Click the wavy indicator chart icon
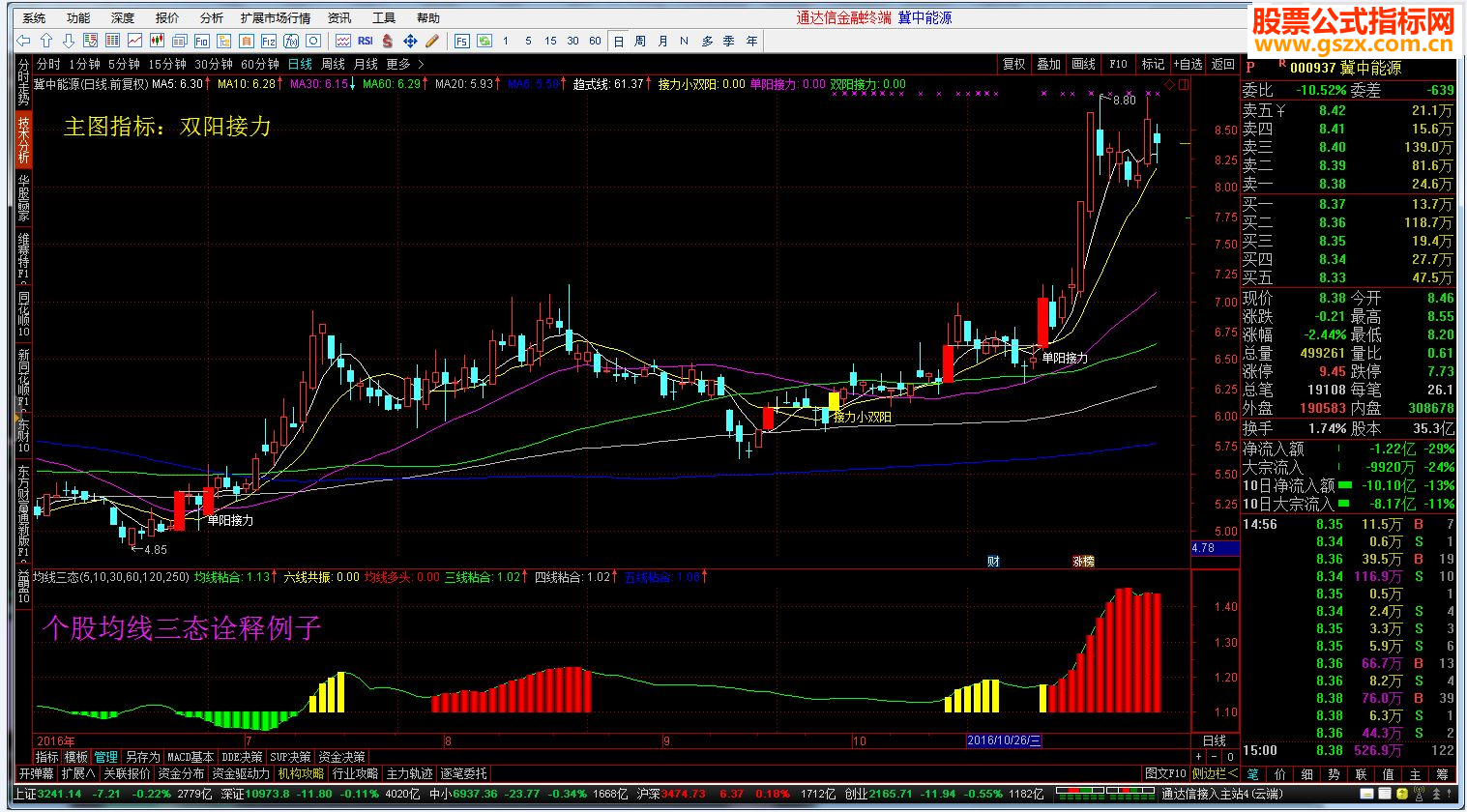This screenshot has height=812, width=1467. tap(343, 41)
